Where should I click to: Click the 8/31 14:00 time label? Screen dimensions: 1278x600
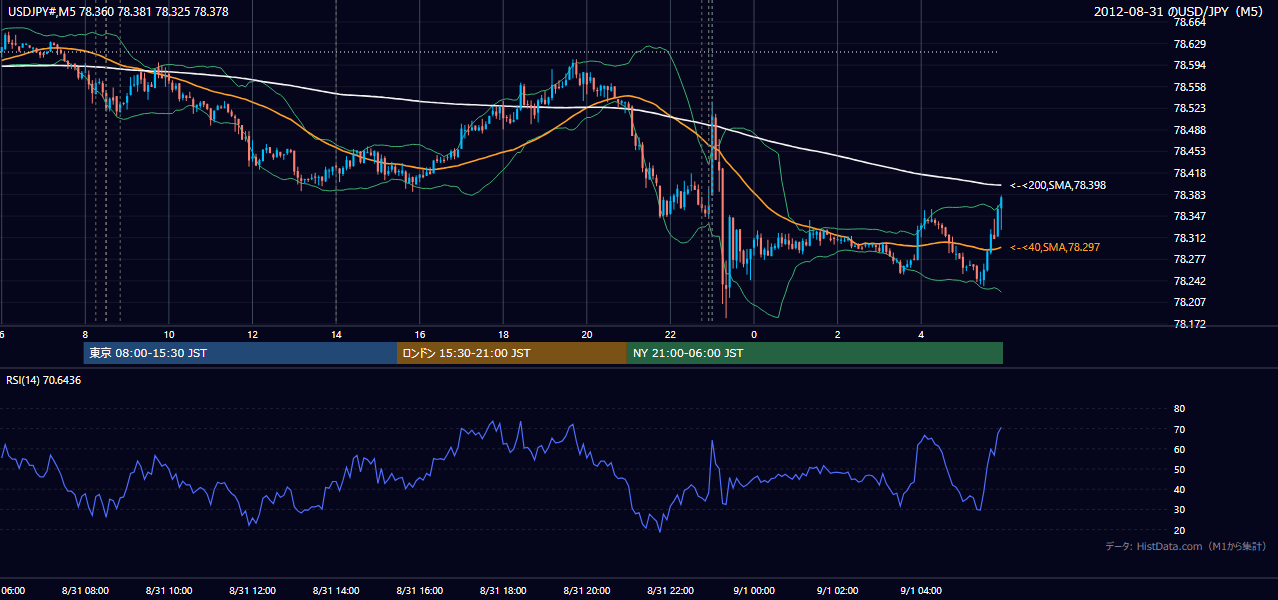335,591
